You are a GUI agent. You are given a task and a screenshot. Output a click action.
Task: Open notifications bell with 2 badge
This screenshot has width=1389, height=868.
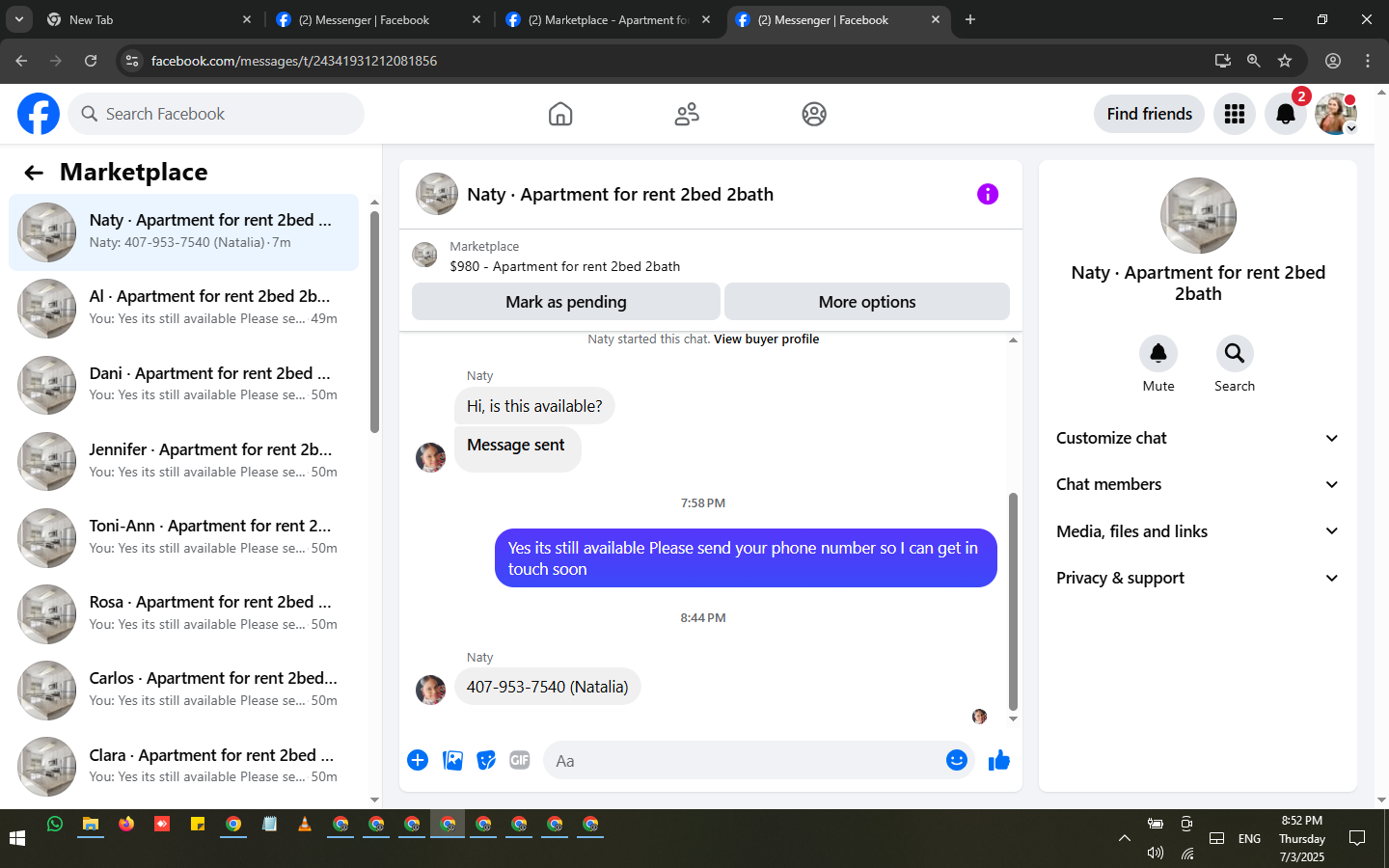pyautogui.click(x=1286, y=114)
